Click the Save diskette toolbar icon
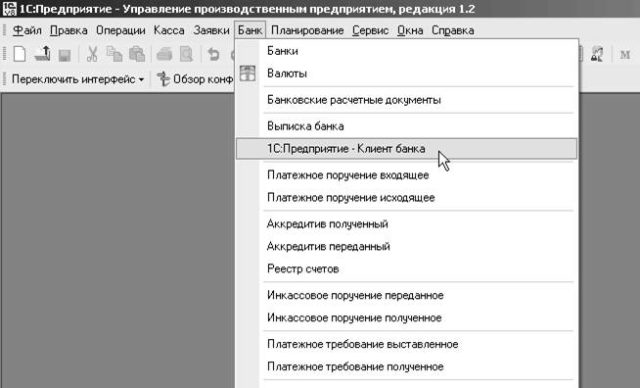This screenshot has height=388, width=640. click(64, 55)
